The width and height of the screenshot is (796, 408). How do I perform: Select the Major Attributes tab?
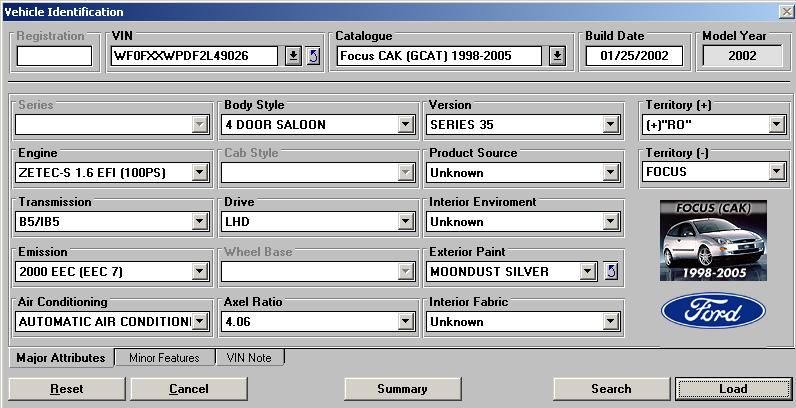click(60, 358)
